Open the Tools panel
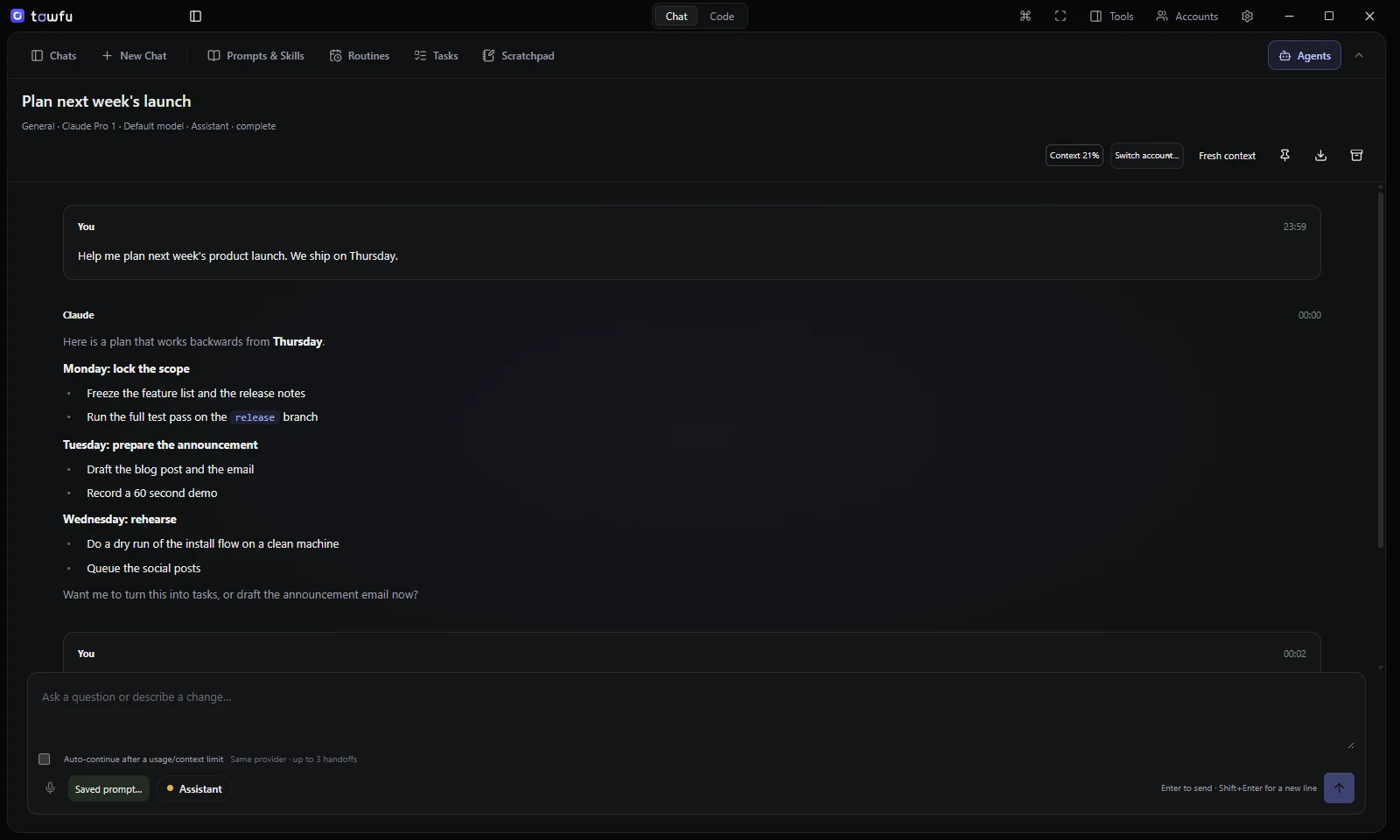The width and height of the screenshot is (1400, 840). click(1112, 16)
